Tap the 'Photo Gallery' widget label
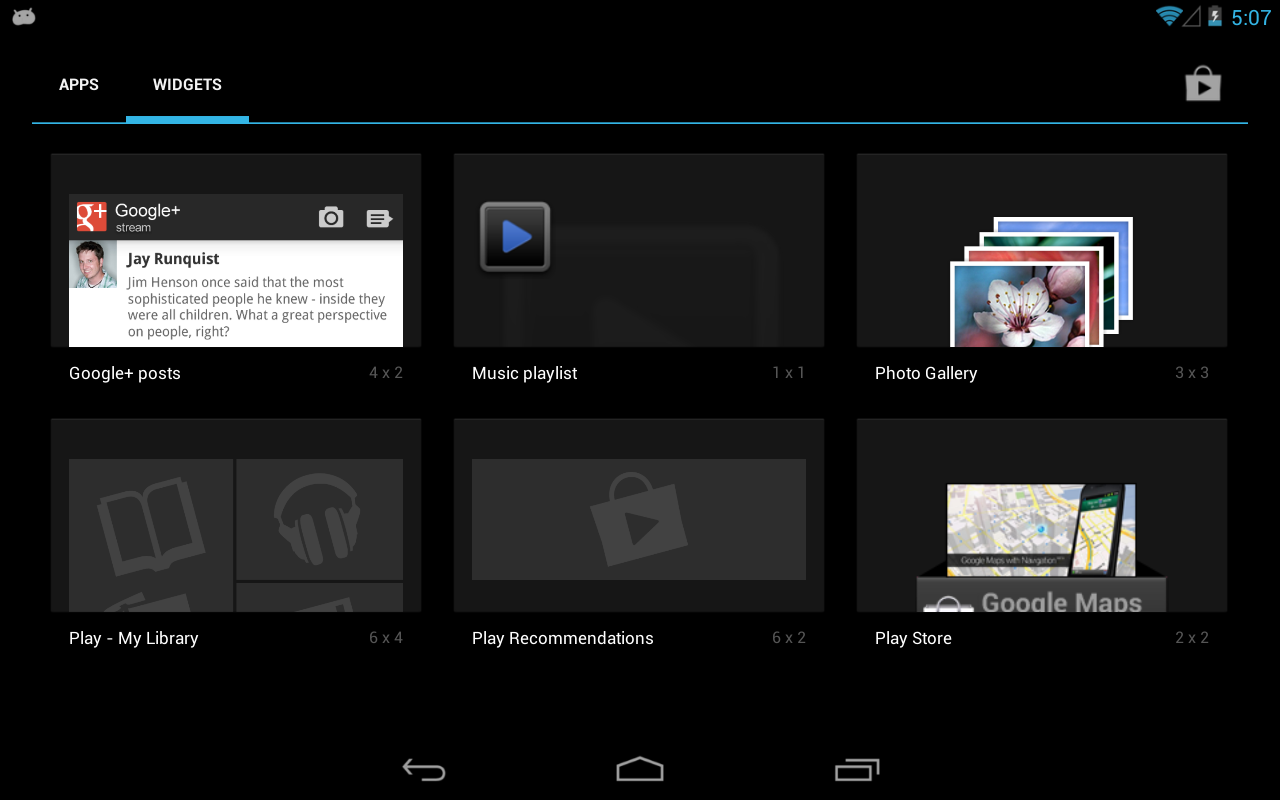The height and width of the screenshot is (800, 1280). coord(926,373)
